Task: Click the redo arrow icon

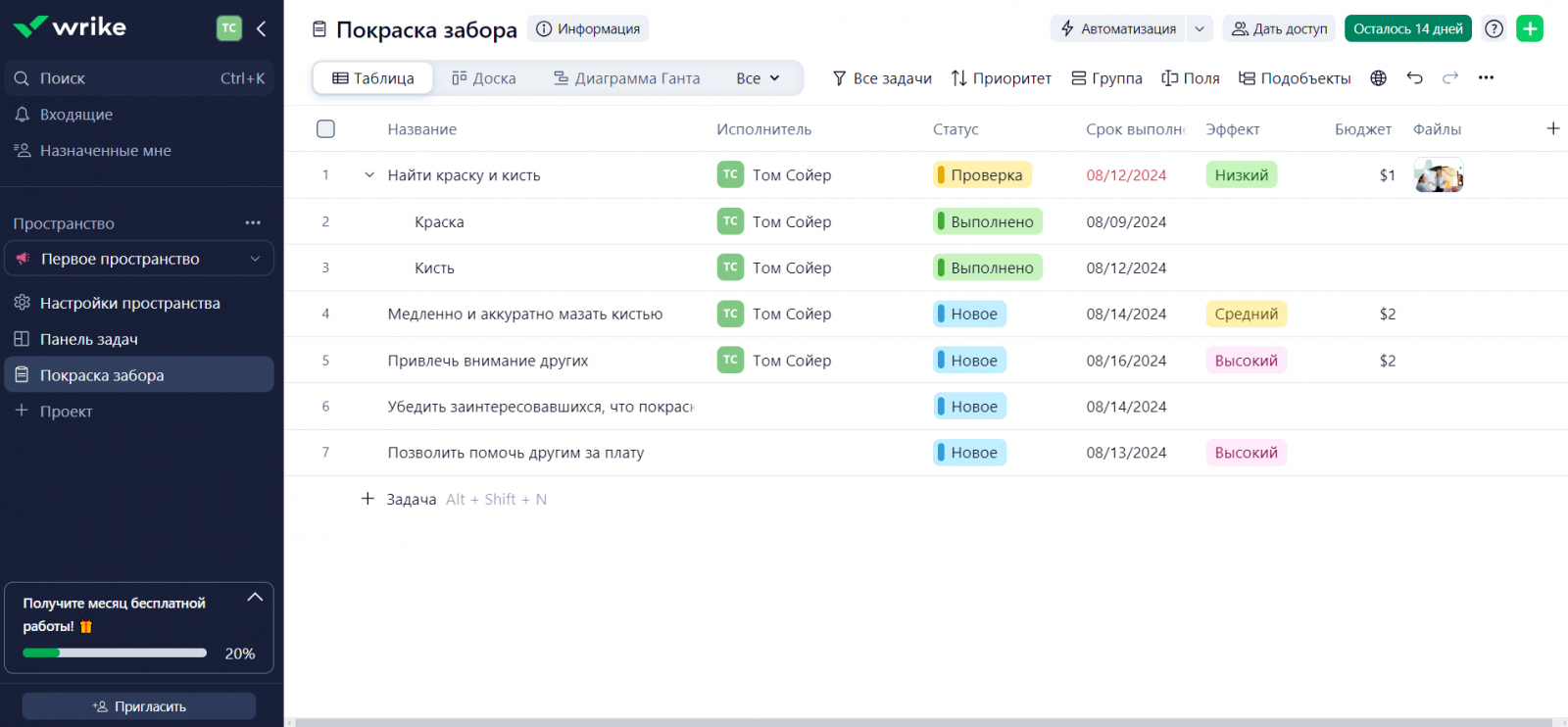Action: coord(1450,78)
